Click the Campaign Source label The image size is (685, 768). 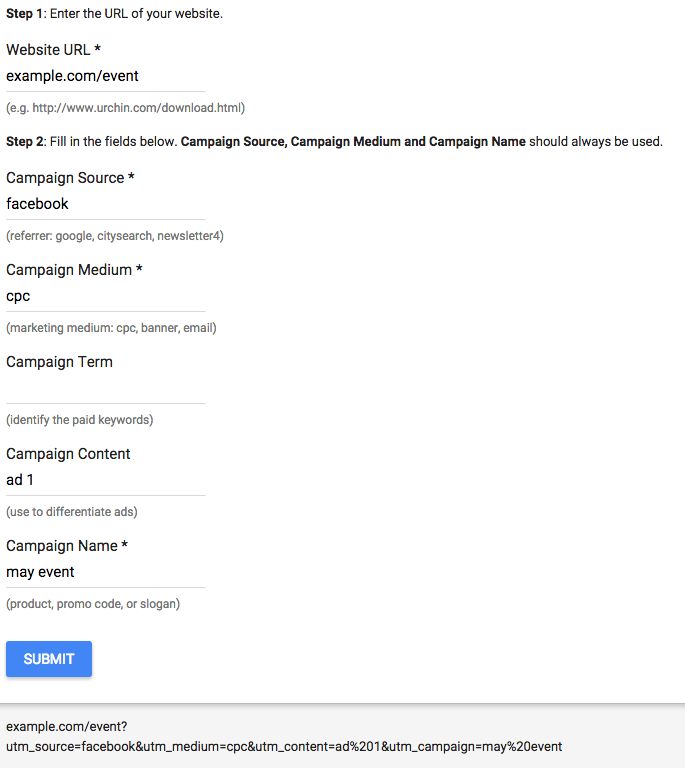[70, 177]
